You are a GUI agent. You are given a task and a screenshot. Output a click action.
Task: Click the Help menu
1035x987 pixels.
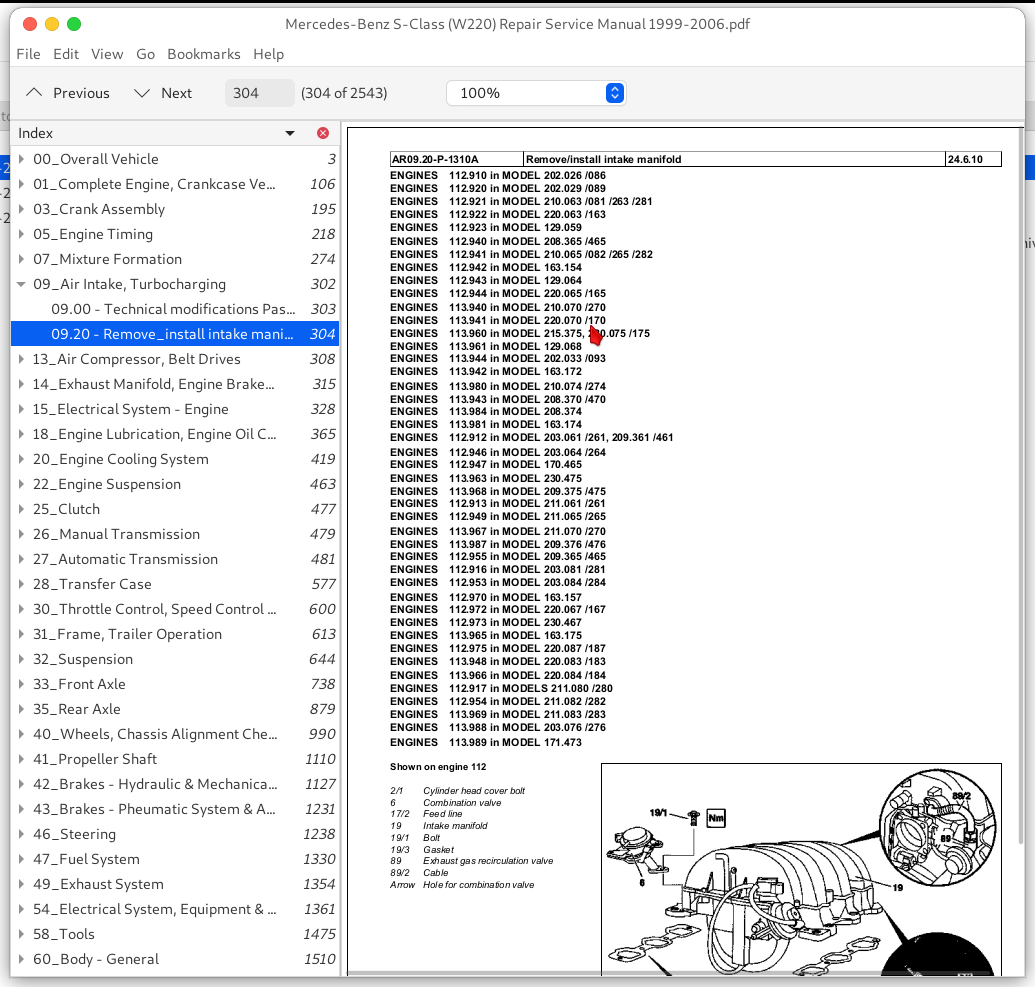268,54
